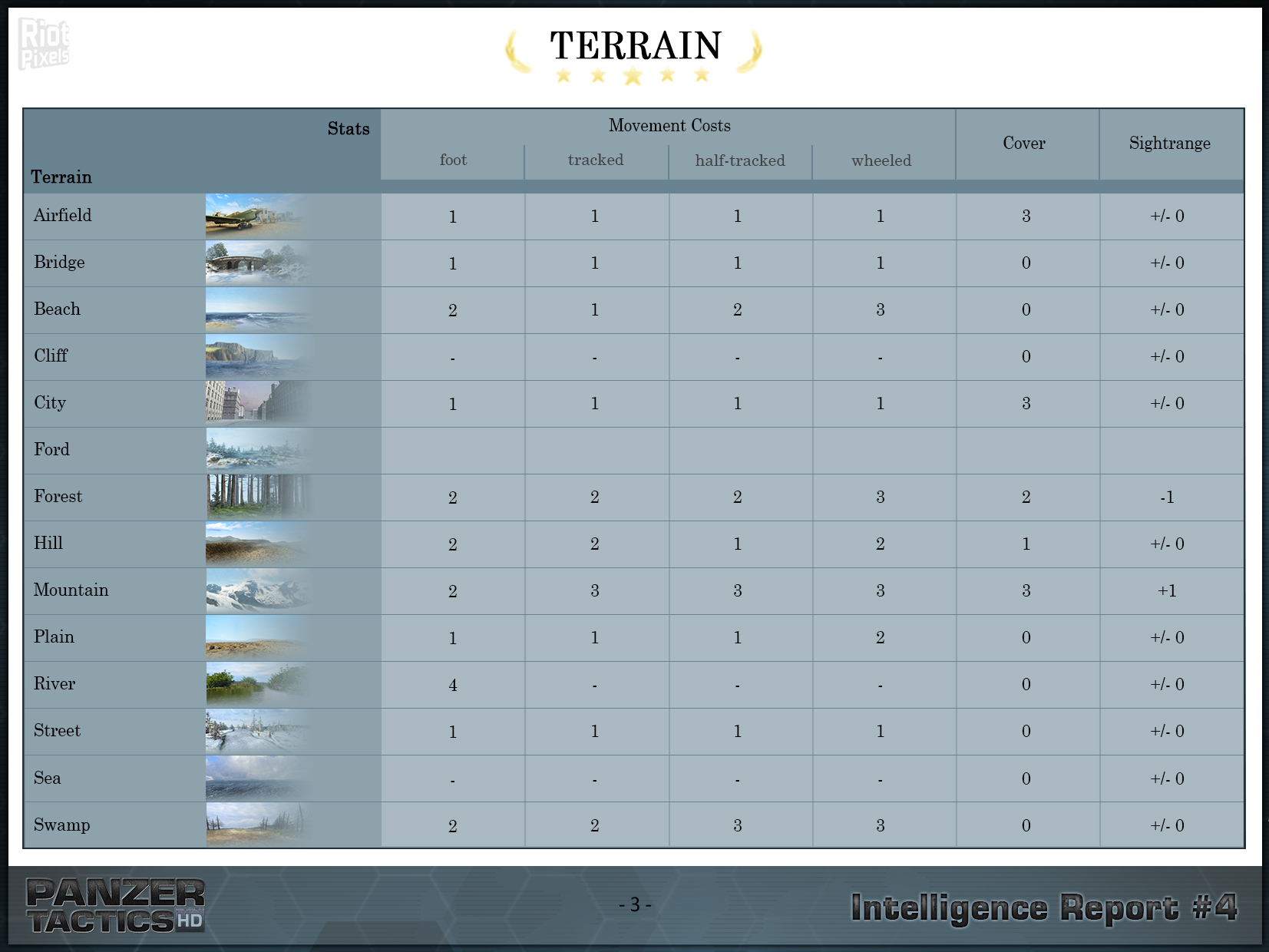This screenshot has height=952, width=1269.
Task: Click the Panzer Tactics HD logo
Action: pos(115,906)
